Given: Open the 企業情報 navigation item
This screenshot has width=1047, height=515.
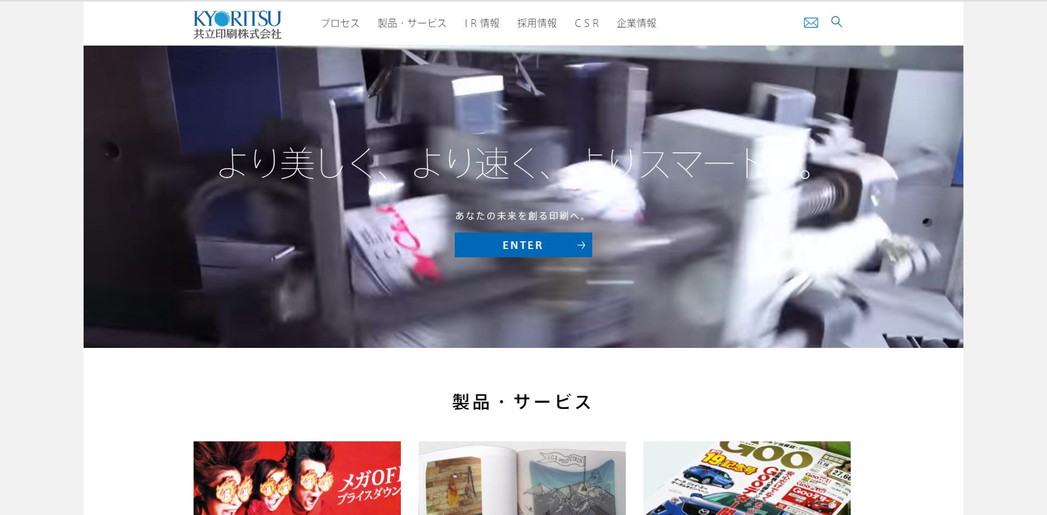Looking at the screenshot, I should click(x=636, y=23).
